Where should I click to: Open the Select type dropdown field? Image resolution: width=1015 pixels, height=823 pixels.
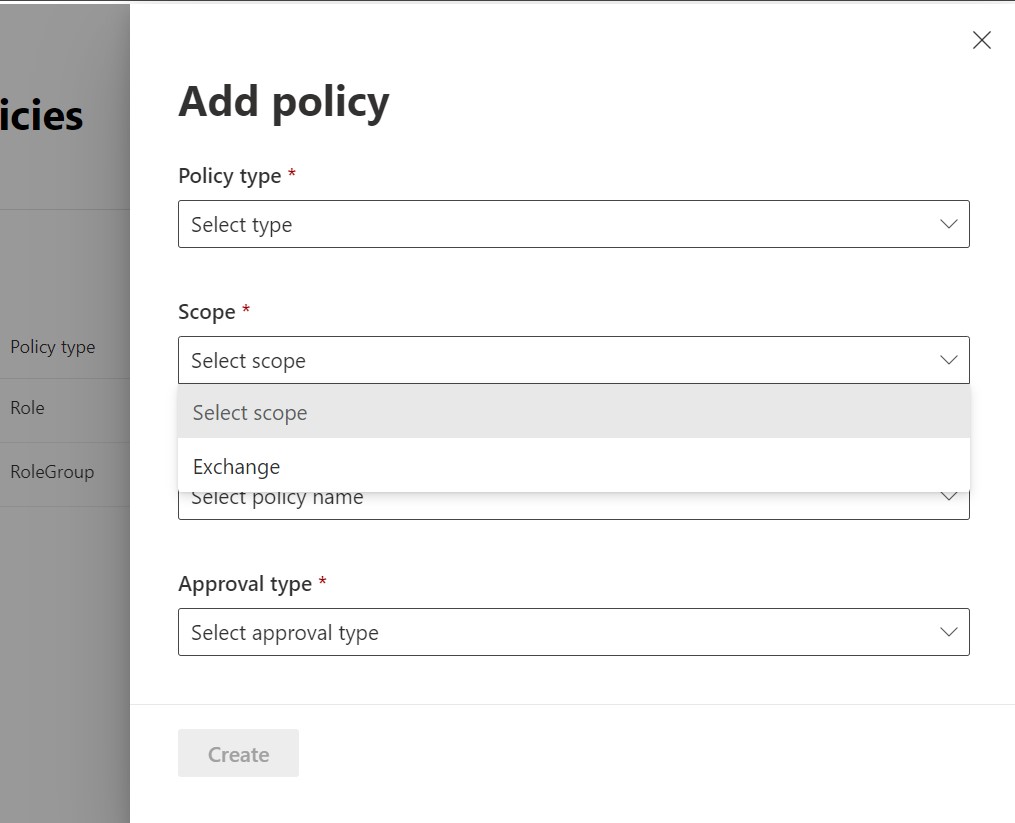click(x=560, y=224)
